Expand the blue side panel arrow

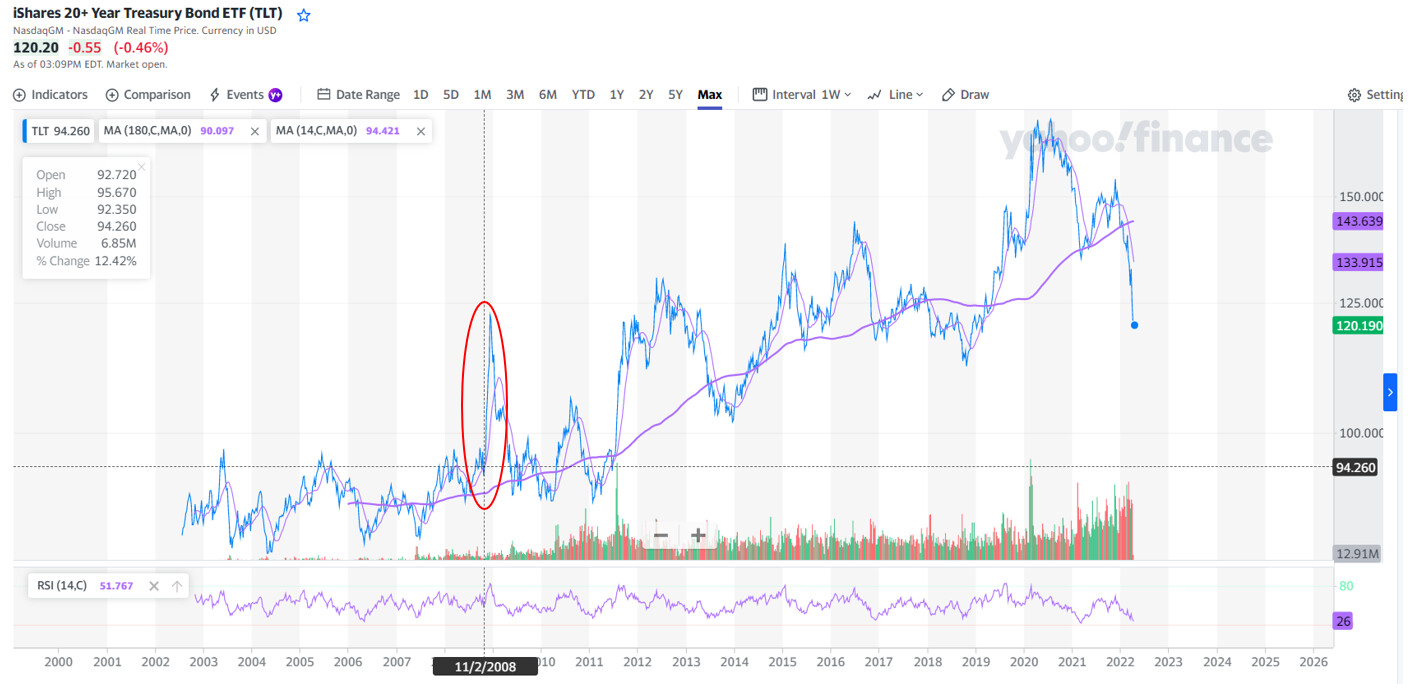pos(1389,392)
